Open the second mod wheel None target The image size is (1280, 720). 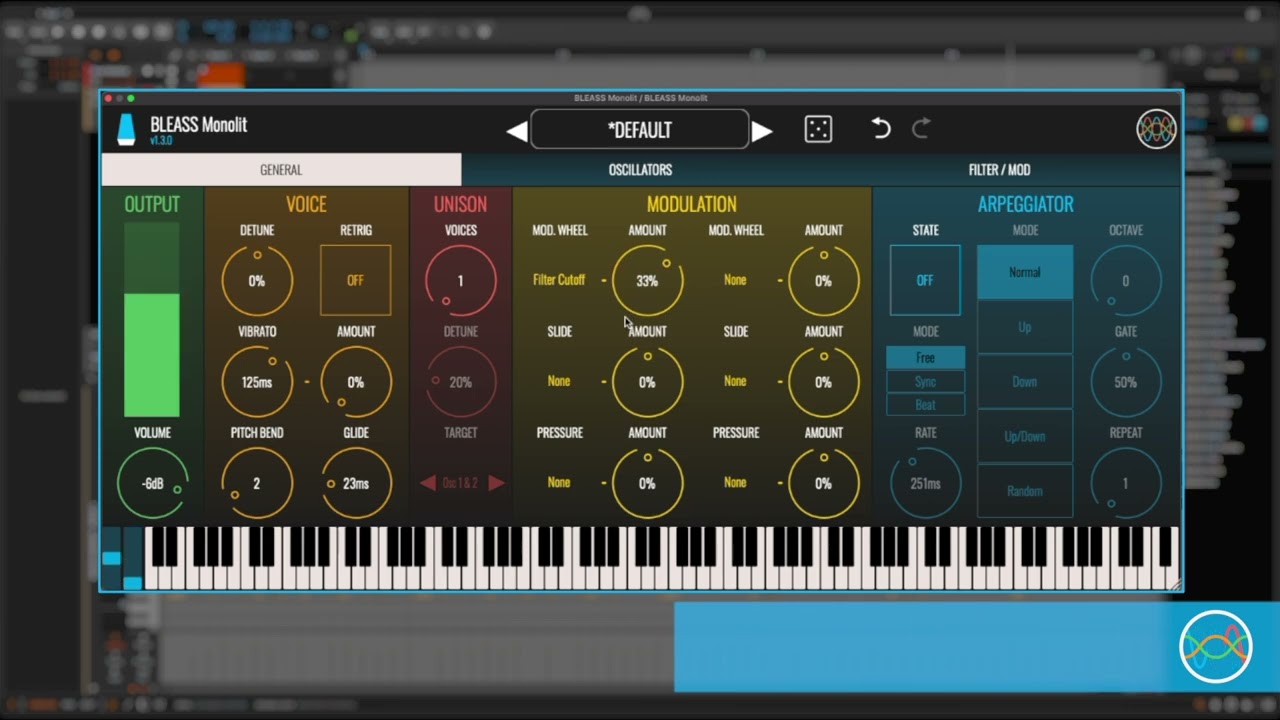click(x=735, y=281)
